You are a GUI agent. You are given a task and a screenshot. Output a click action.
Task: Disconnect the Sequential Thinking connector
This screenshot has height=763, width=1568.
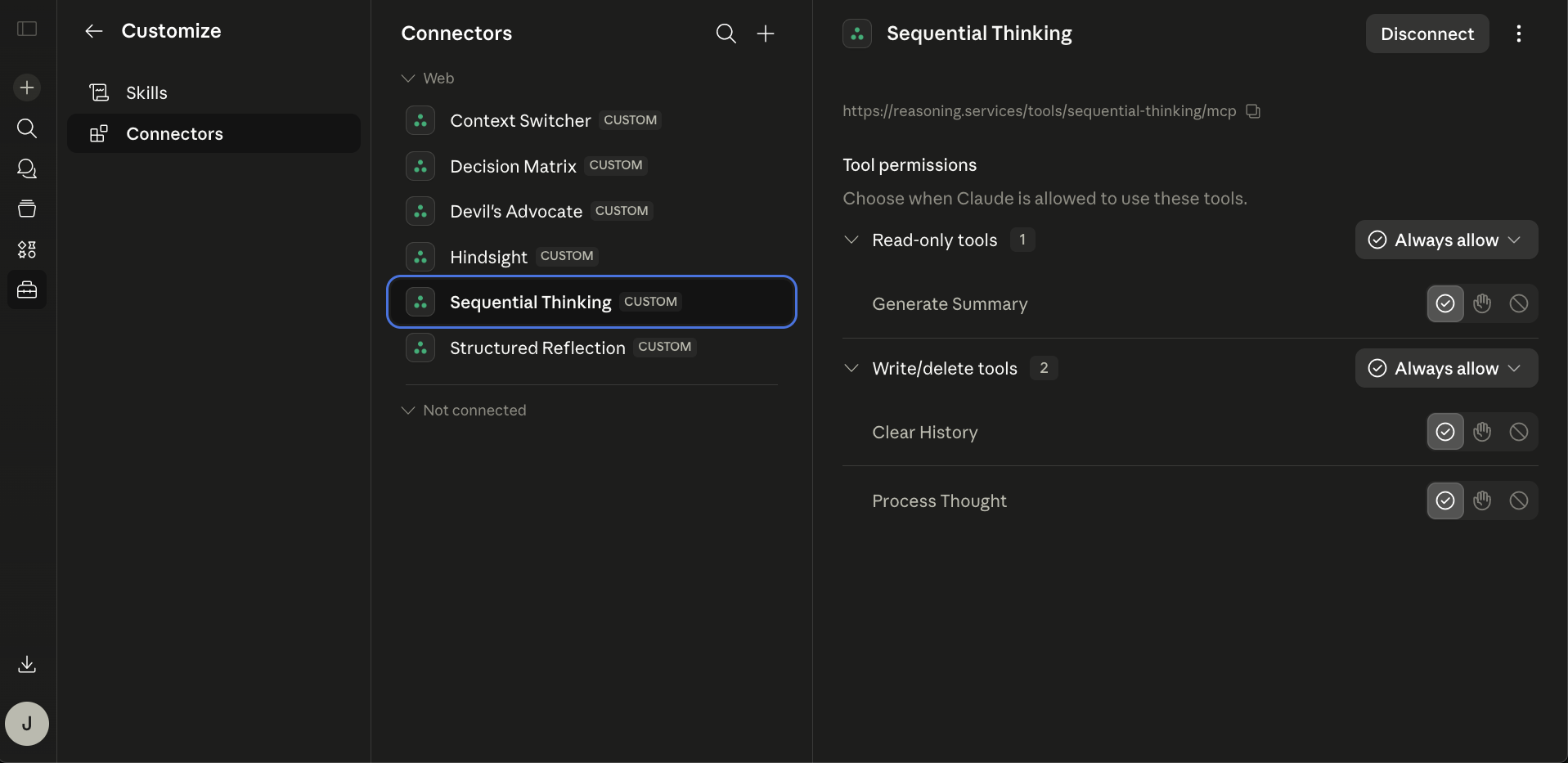tap(1427, 34)
